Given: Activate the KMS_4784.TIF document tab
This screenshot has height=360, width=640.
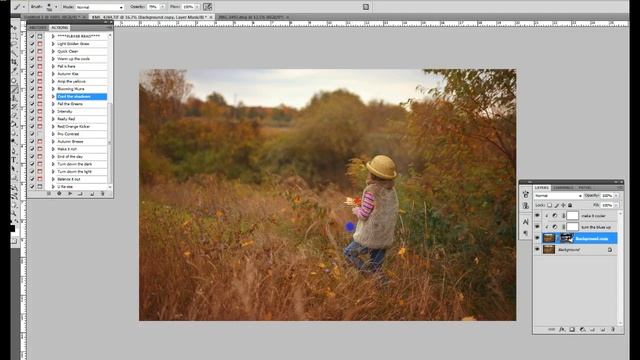Looking at the screenshot, I should pos(151,17).
